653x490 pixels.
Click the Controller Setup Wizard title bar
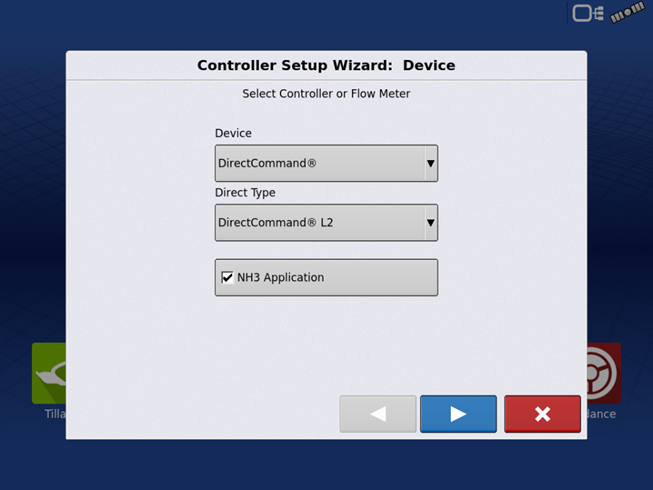326,65
